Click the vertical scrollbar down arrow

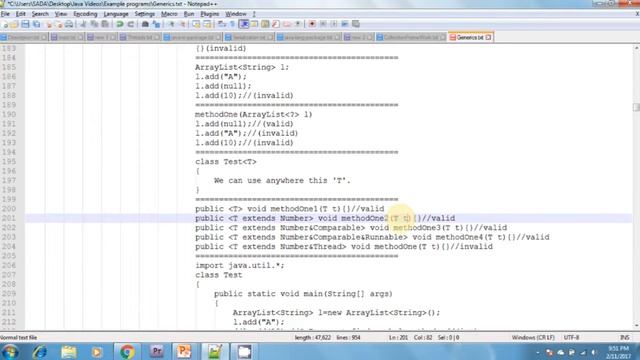[x=636, y=325]
